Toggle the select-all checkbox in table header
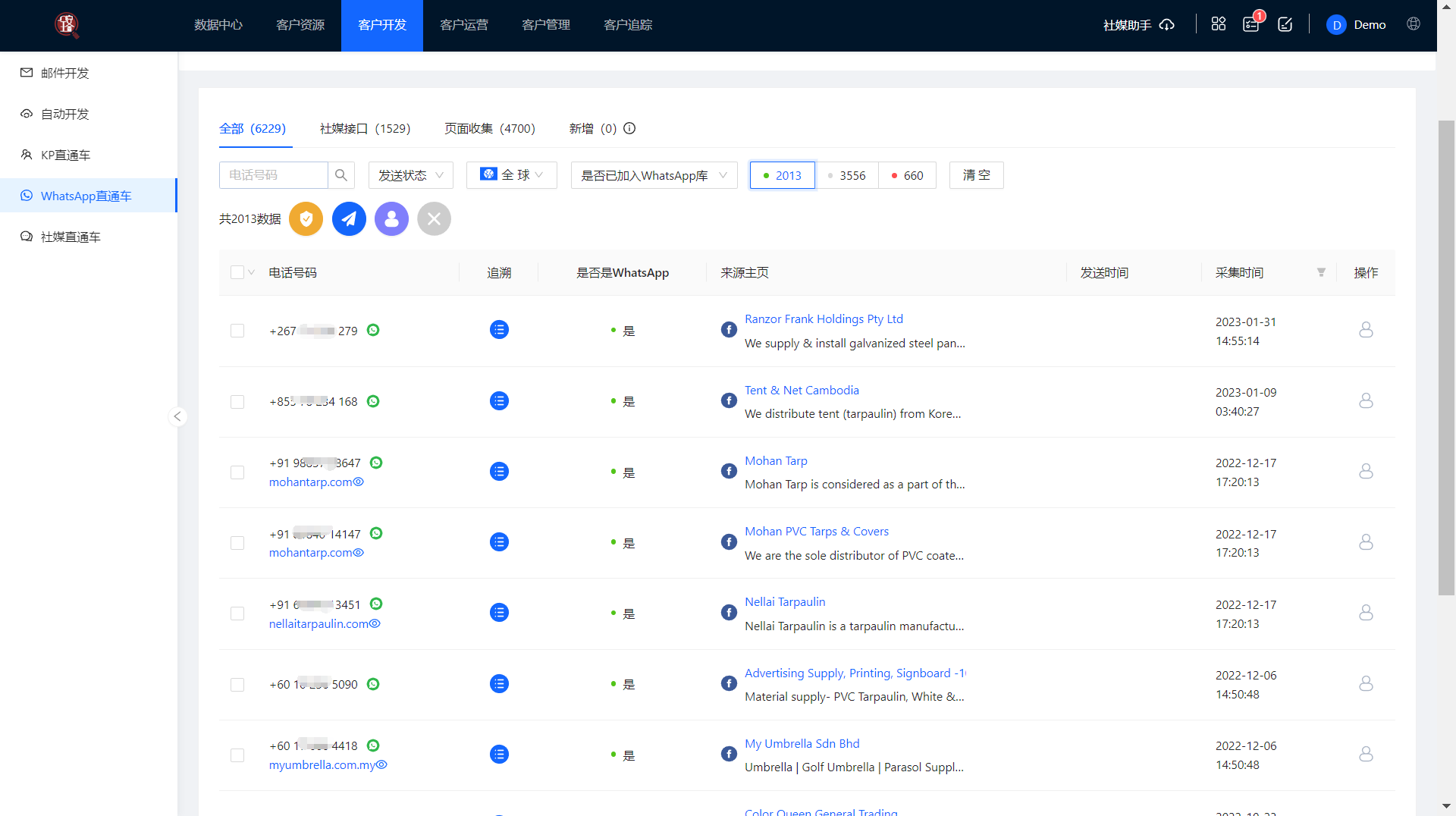The width and height of the screenshot is (1456, 816). (x=237, y=272)
